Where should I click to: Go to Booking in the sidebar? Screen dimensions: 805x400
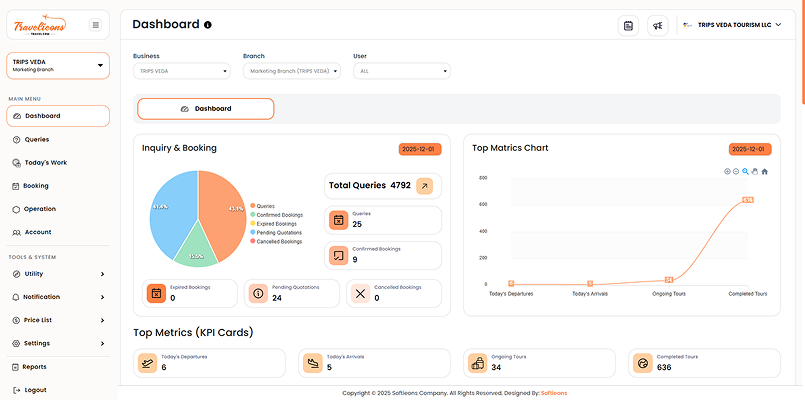pos(35,186)
